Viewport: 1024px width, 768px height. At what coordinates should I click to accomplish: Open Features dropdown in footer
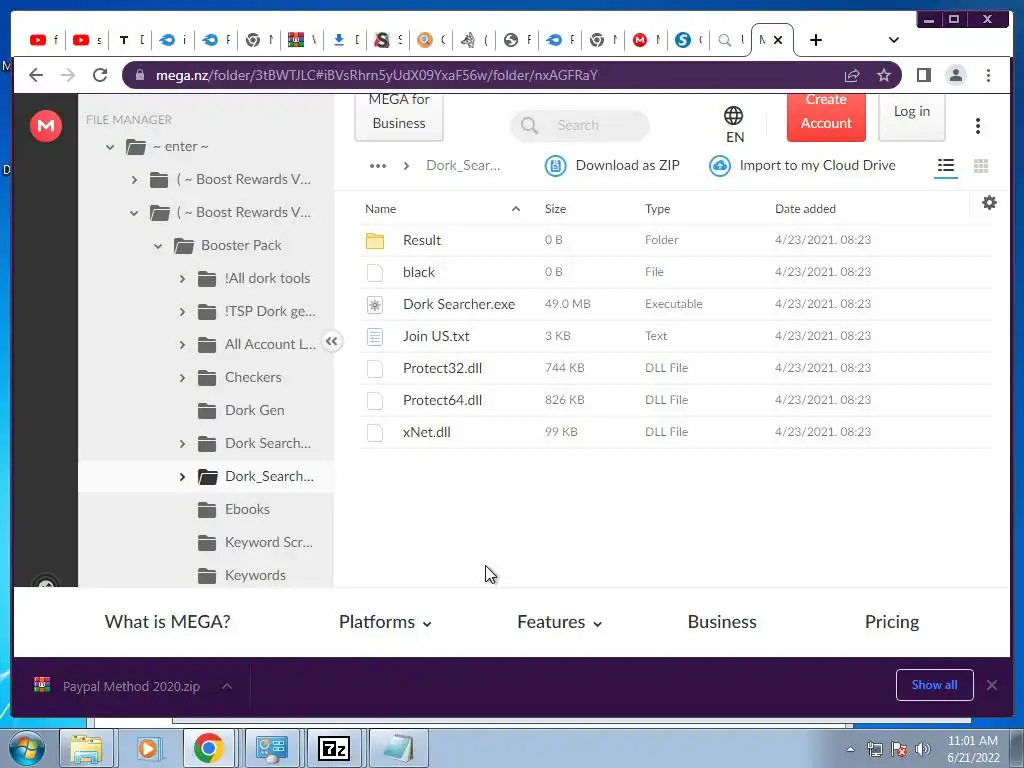pos(560,622)
